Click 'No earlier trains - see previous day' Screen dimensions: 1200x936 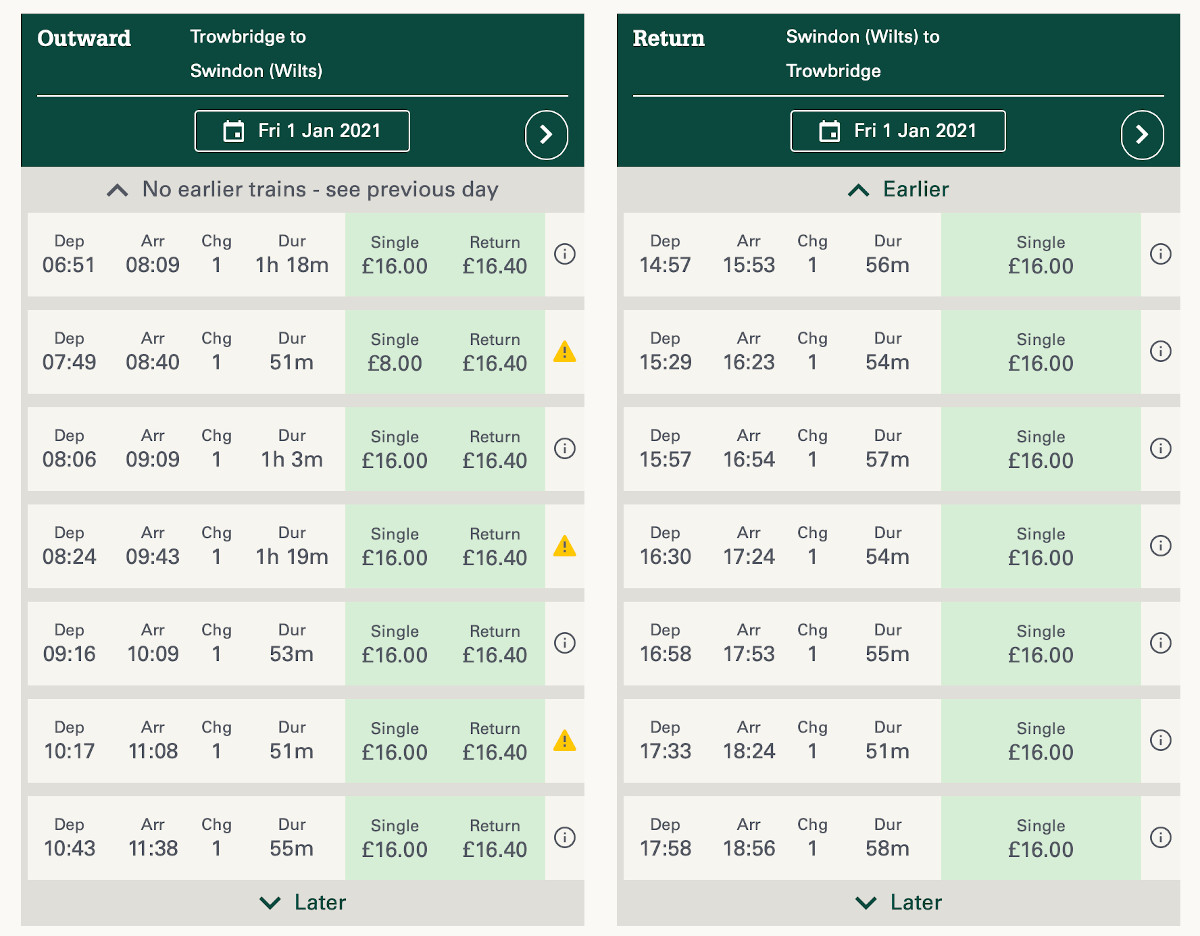click(x=303, y=189)
